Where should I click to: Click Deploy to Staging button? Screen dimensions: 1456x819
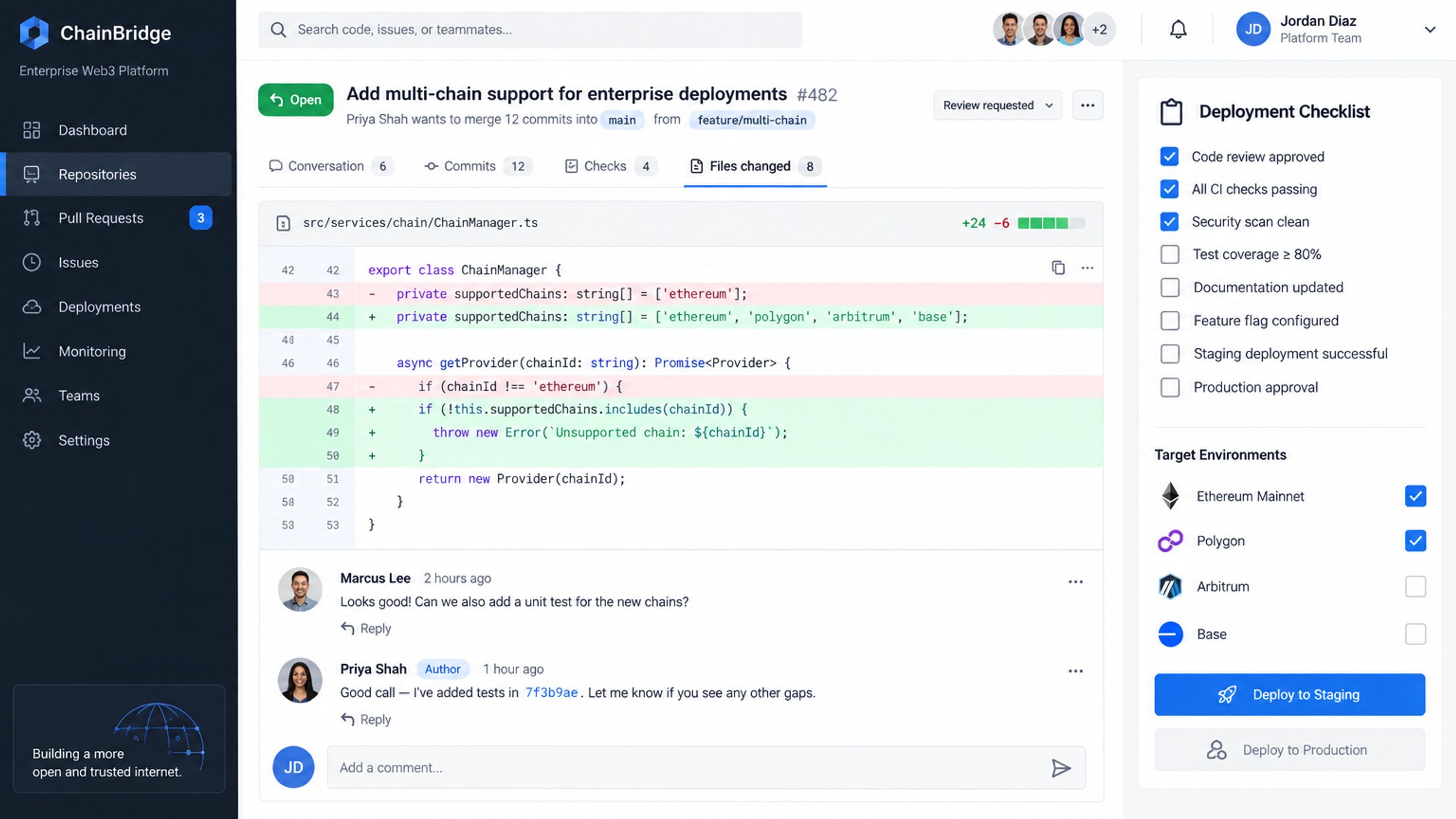point(1289,694)
